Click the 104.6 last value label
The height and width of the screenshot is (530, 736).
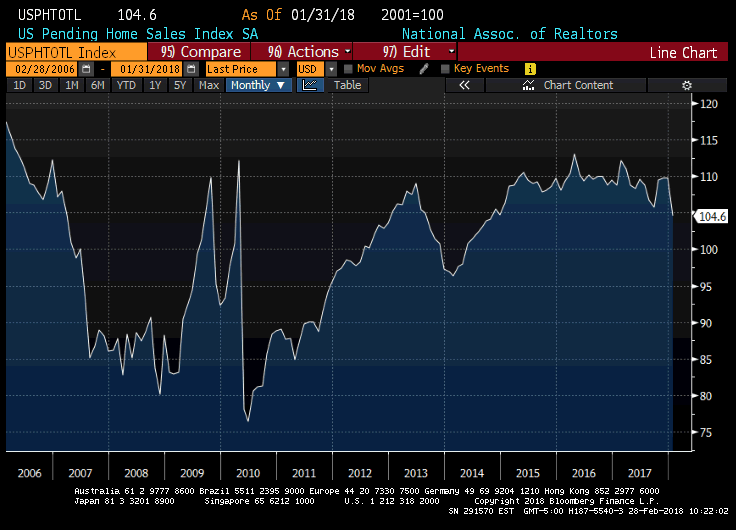713,216
